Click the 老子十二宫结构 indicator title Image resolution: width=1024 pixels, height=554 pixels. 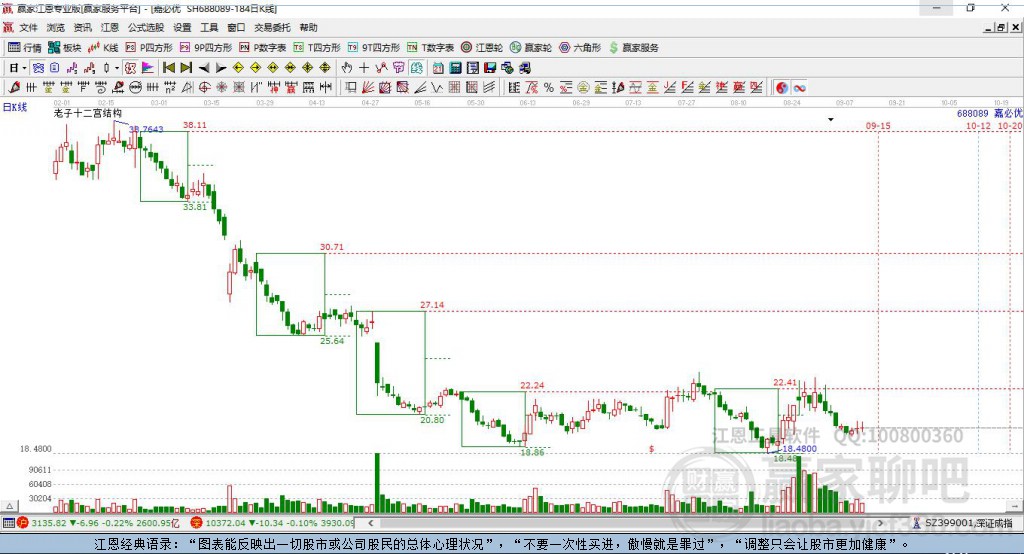coord(88,113)
